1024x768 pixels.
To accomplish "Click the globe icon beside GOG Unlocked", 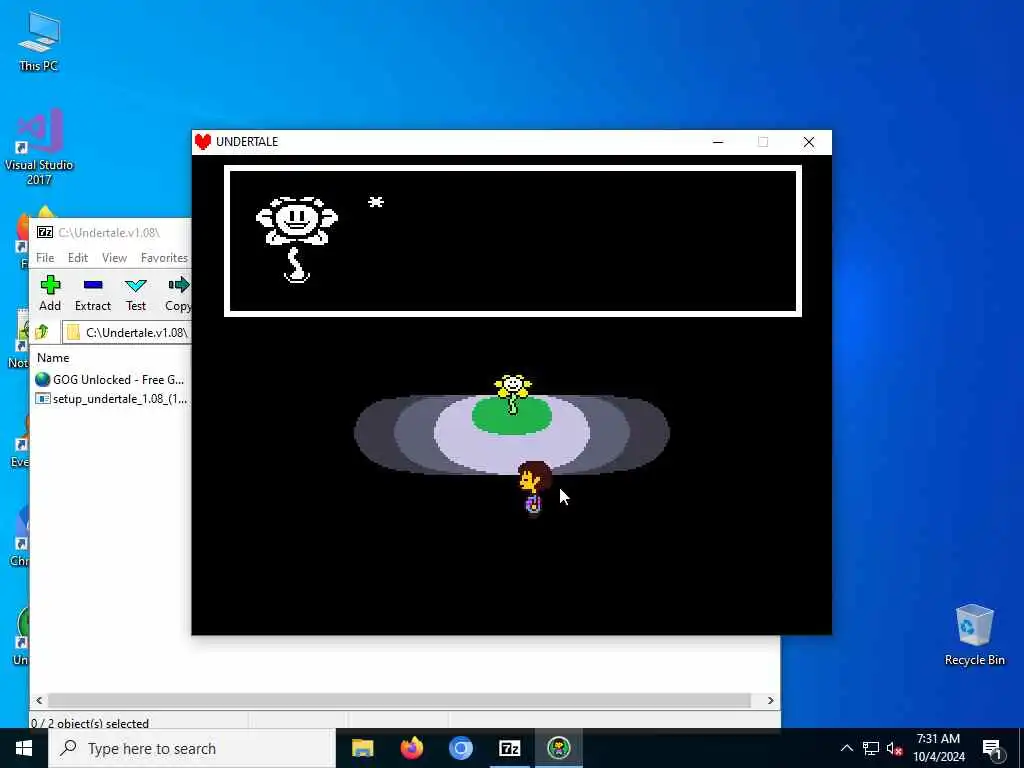I will tap(42, 379).
